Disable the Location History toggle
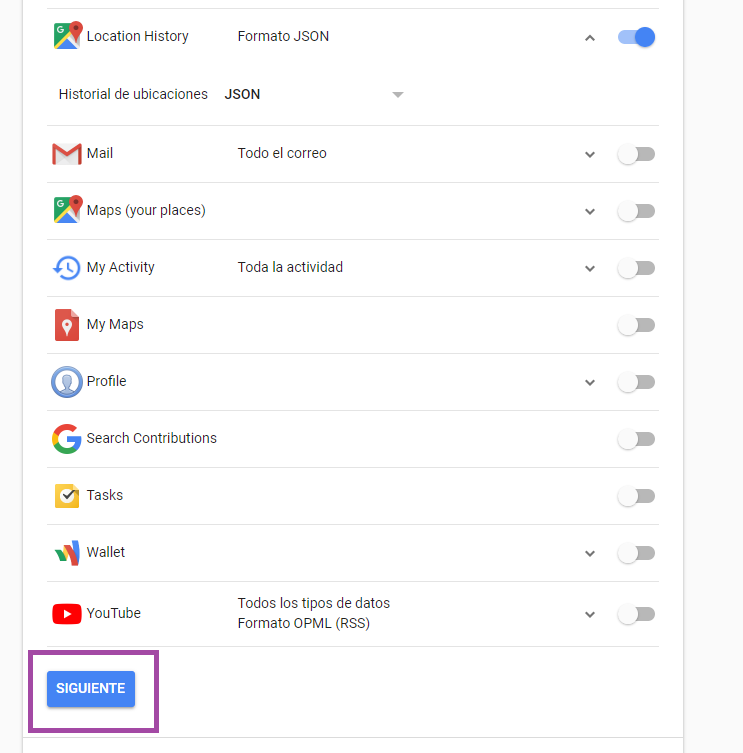This screenshot has width=743, height=753. [636, 37]
